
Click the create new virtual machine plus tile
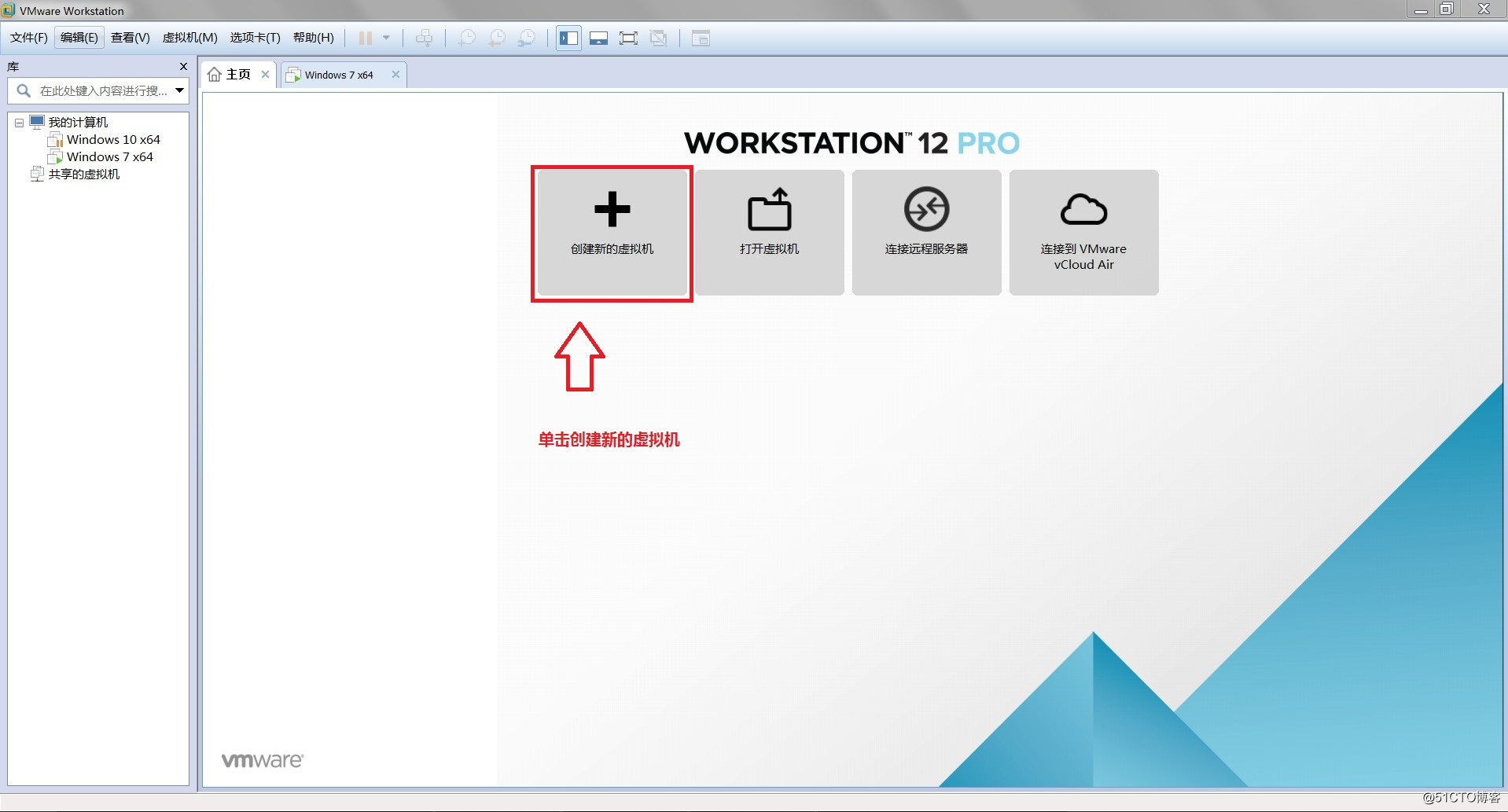click(612, 233)
